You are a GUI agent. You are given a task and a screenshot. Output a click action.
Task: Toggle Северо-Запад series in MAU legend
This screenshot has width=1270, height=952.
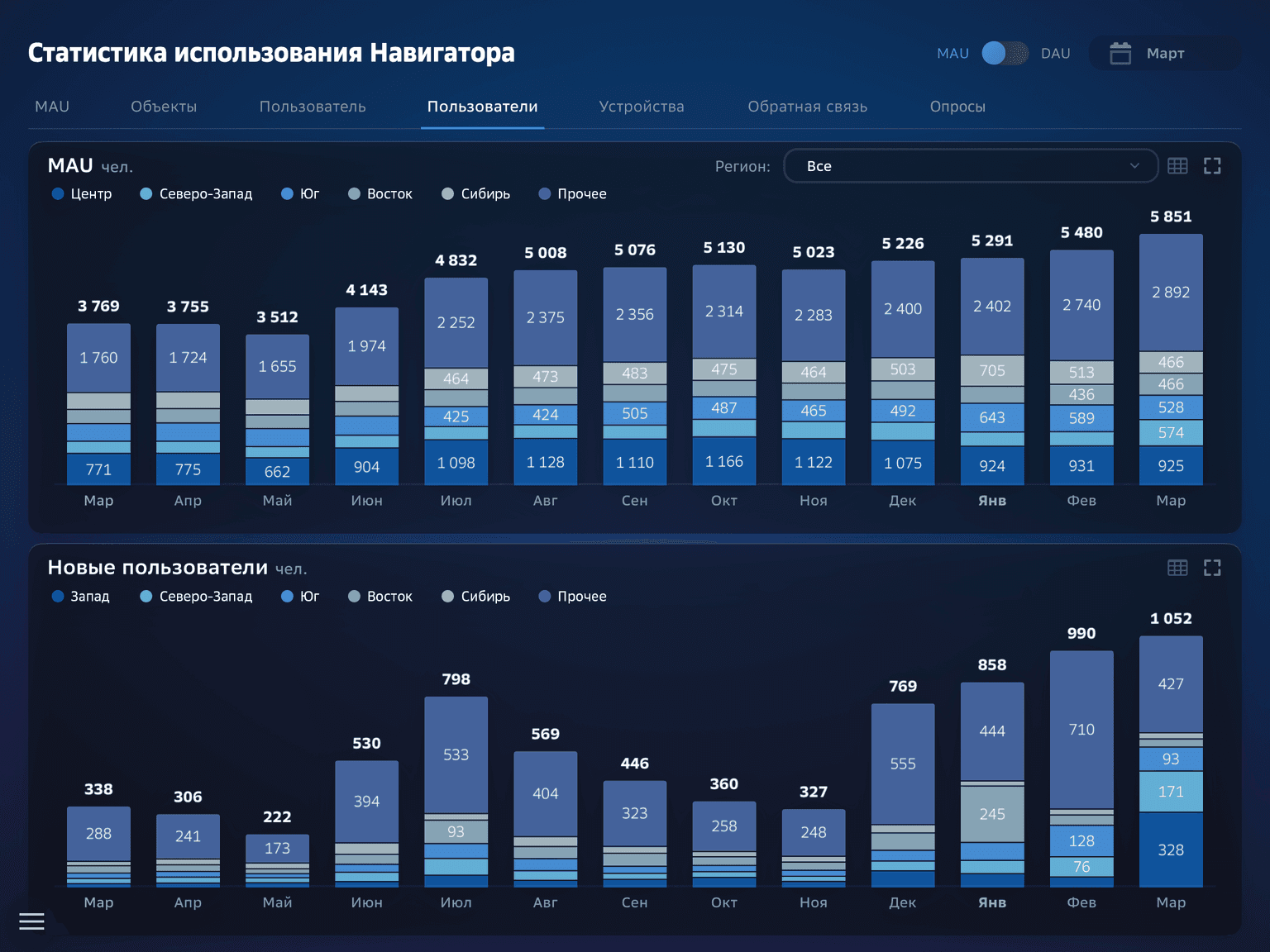[x=196, y=194]
